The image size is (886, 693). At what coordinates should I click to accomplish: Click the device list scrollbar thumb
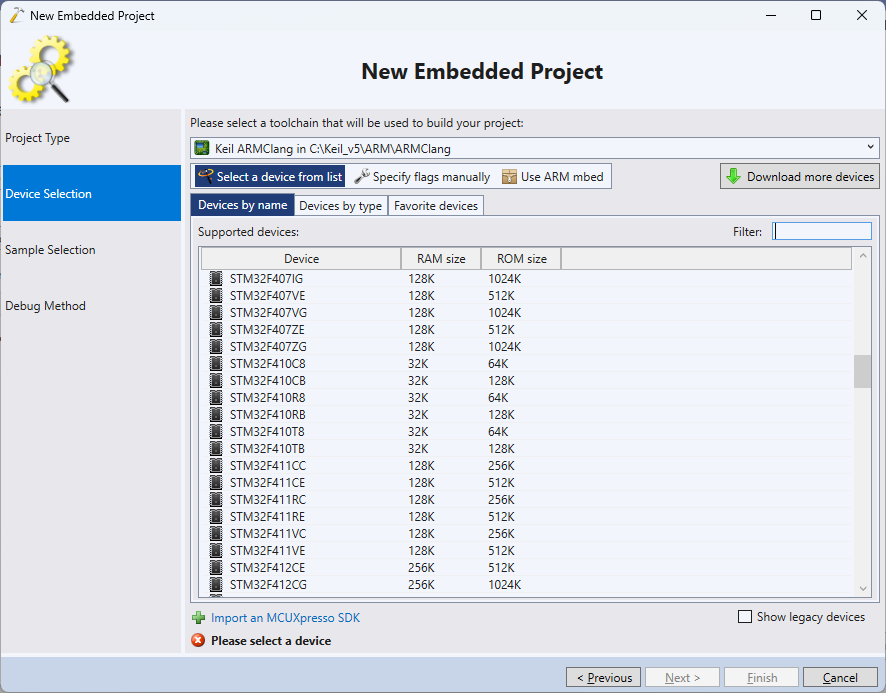(862, 371)
